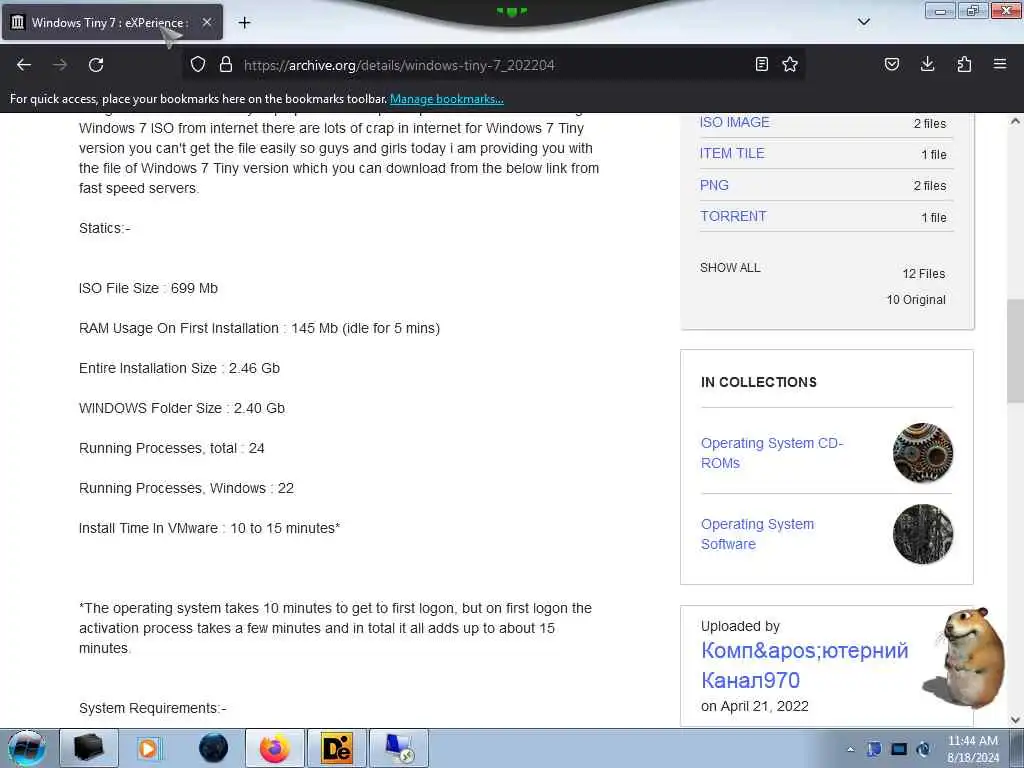Click the scrollbar down arrow
The height and width of the screenshot is (768, 1024).
[x=1015, y=720]
